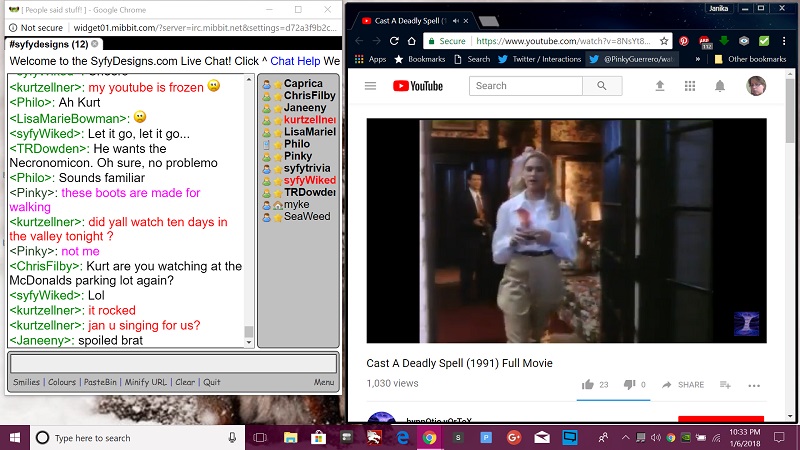Bookmark this page with the star
The width and height of the screenshot is (800, 450).
[x=664, y=41]
